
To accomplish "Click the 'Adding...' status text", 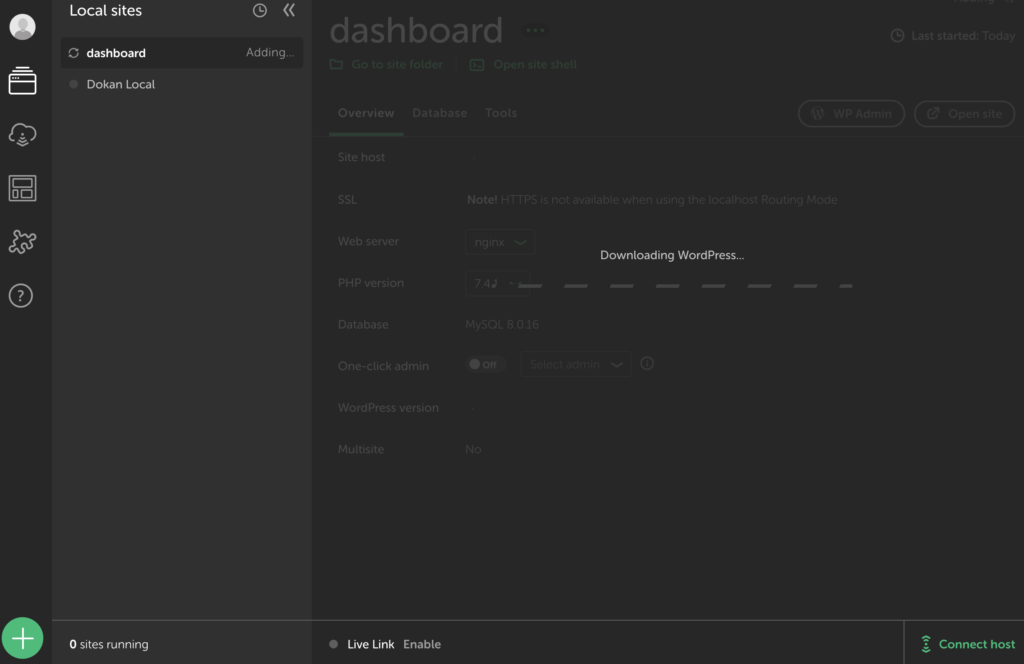I will pyautogui.click(x=270, y=53).
